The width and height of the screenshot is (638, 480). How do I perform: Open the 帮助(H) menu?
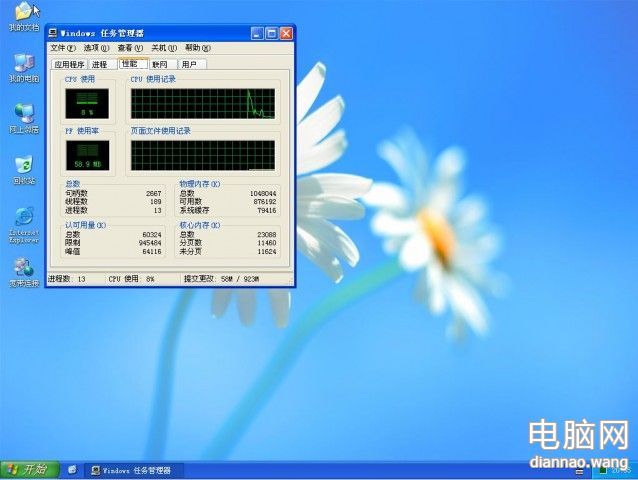193,48
